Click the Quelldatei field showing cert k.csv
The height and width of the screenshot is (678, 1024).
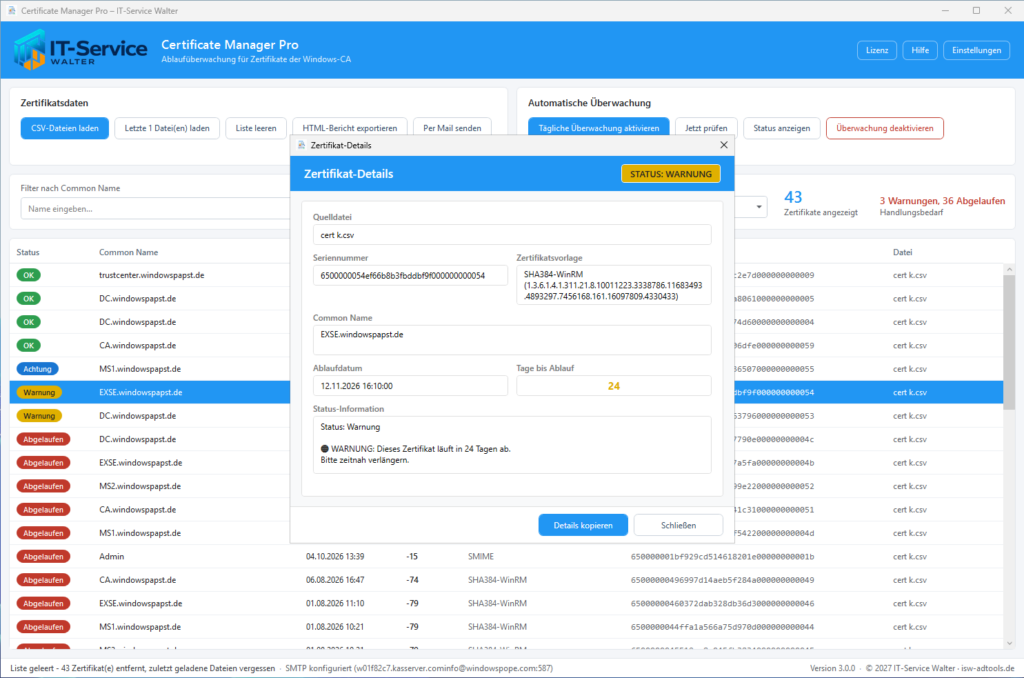coord(512,235)
